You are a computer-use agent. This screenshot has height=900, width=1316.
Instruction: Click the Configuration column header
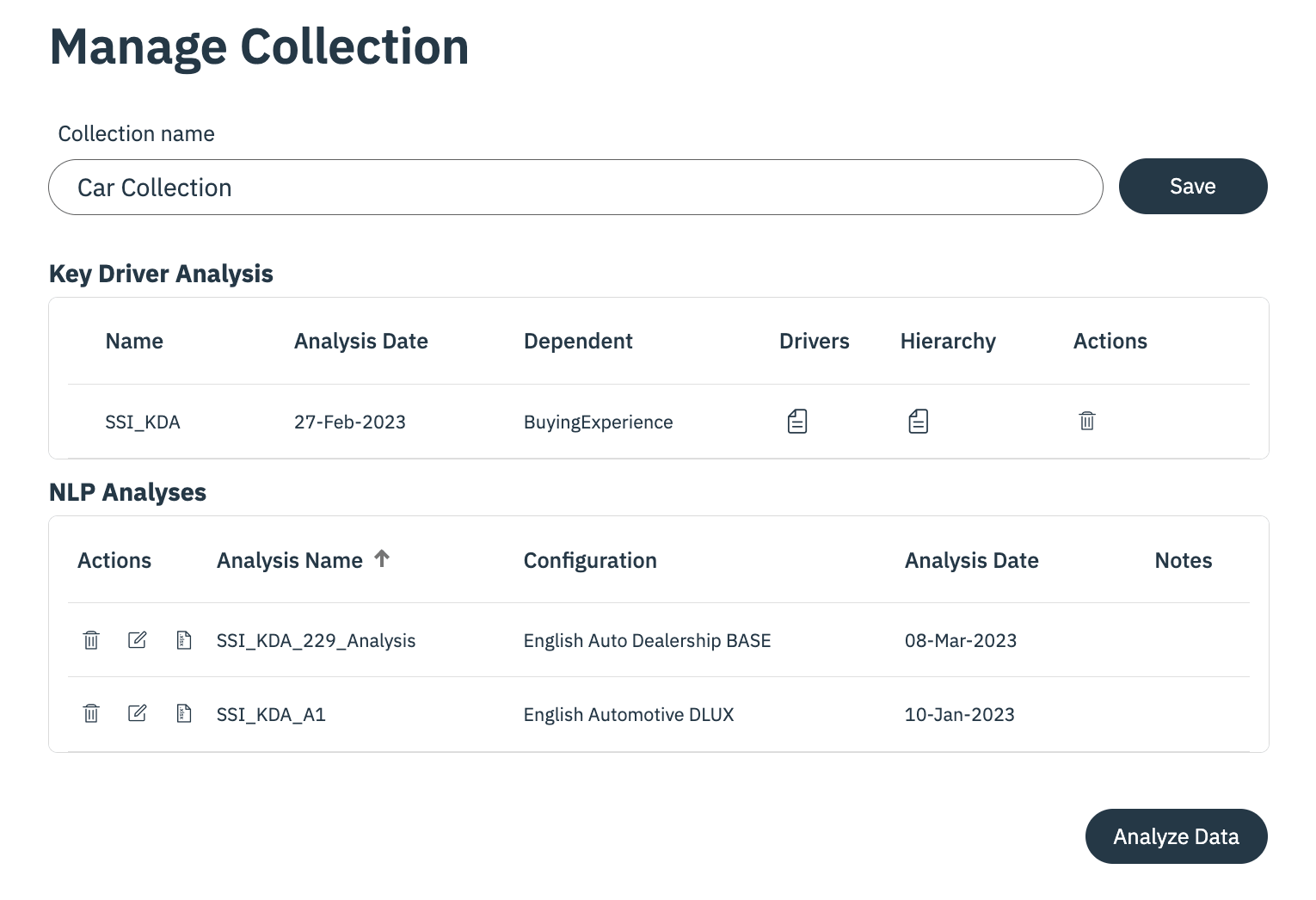coord(590,560)
